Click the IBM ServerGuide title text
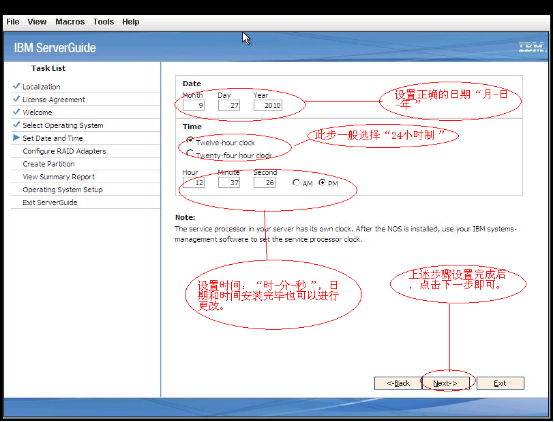The width and height of the screenshot is (554, 422). pos(55,48)
